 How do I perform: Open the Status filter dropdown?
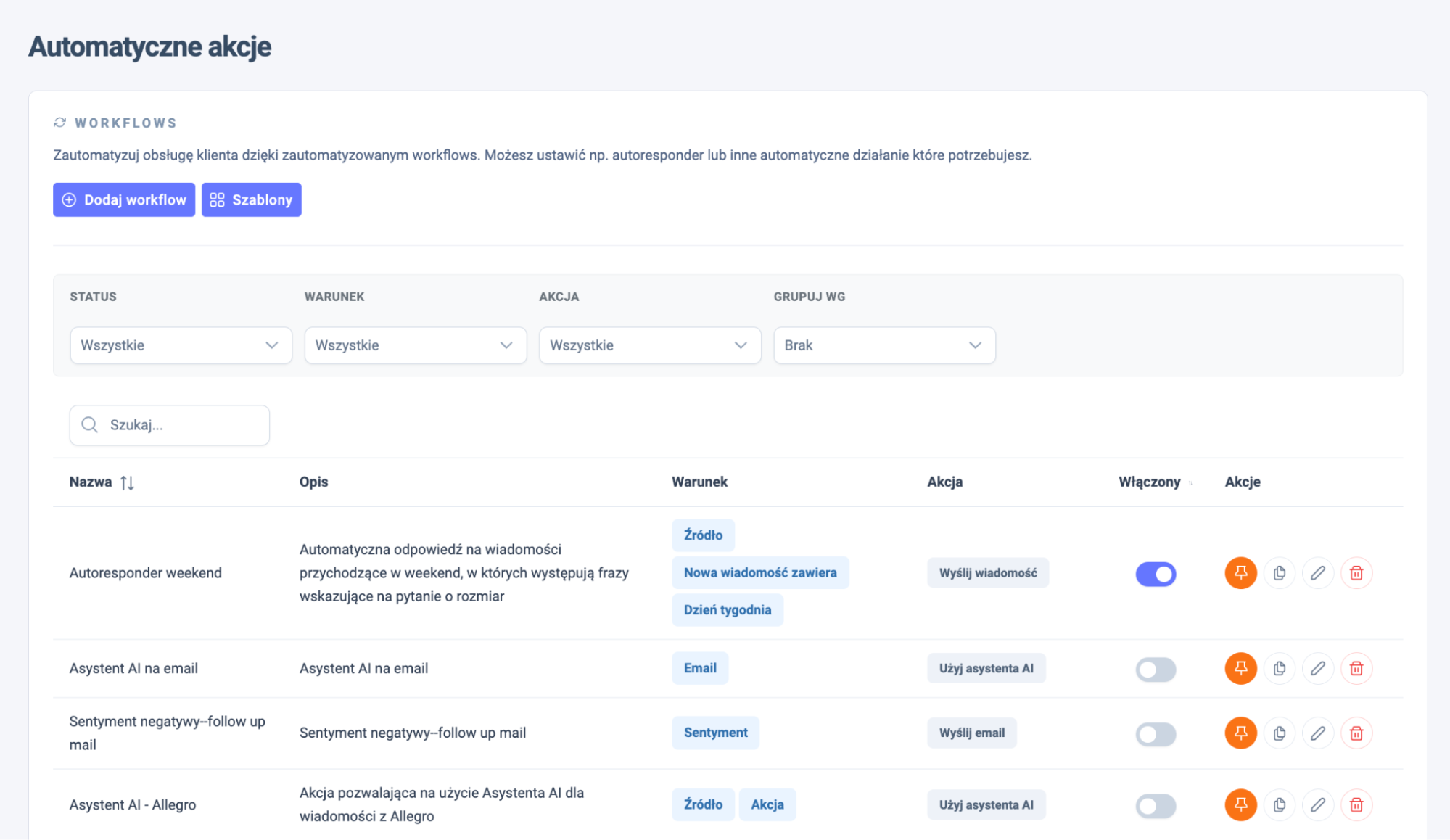pyautogui.click(x=181, y=345)
